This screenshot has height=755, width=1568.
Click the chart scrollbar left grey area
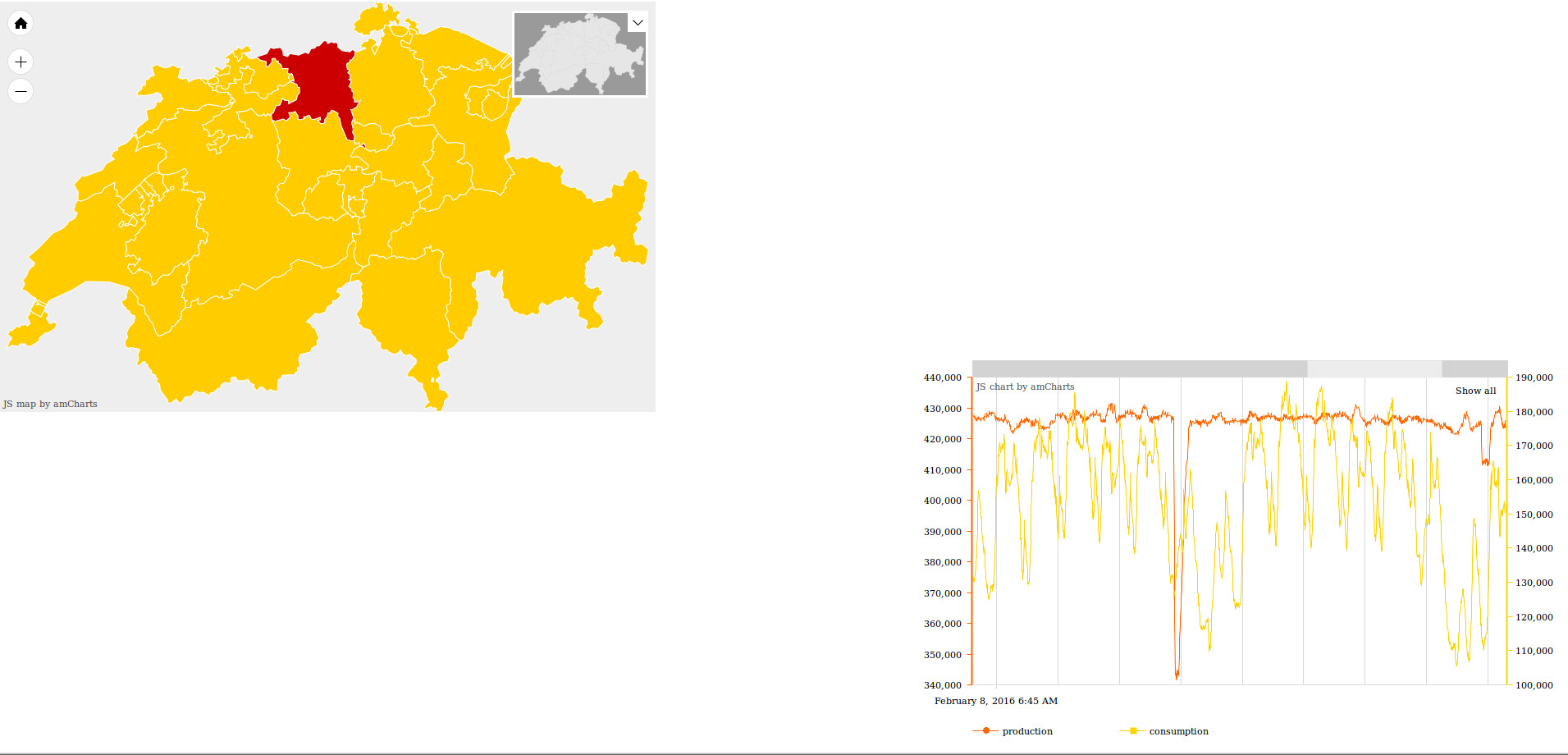(x=1140, y=368)
